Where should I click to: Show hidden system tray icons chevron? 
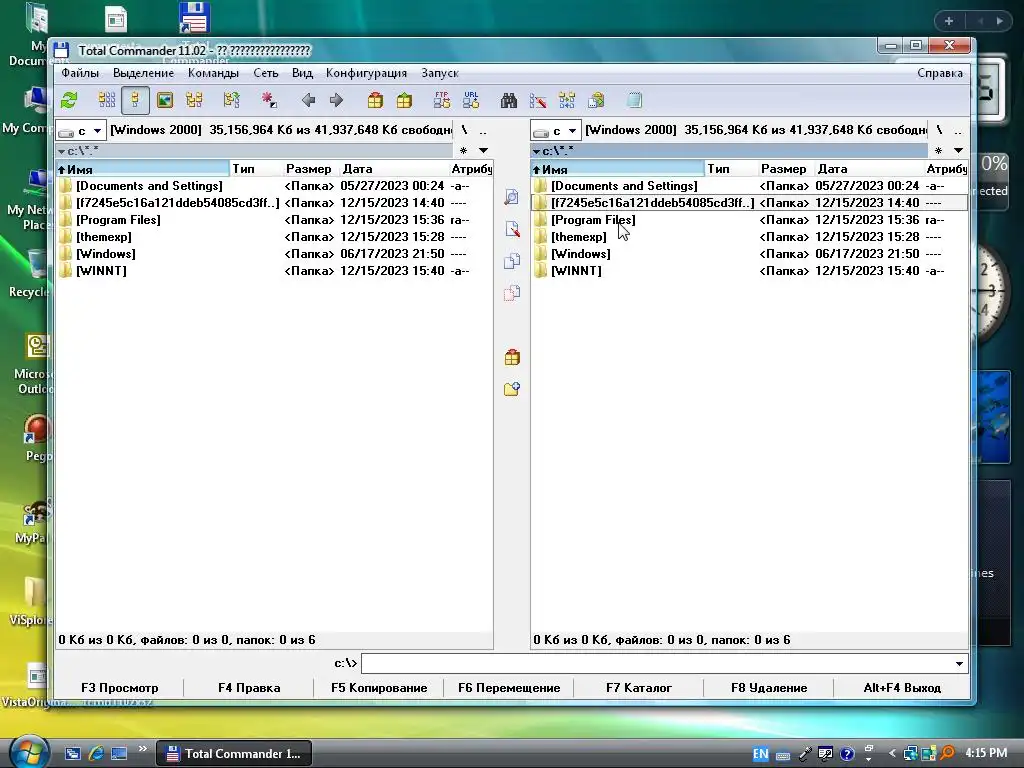coord(891,754)
